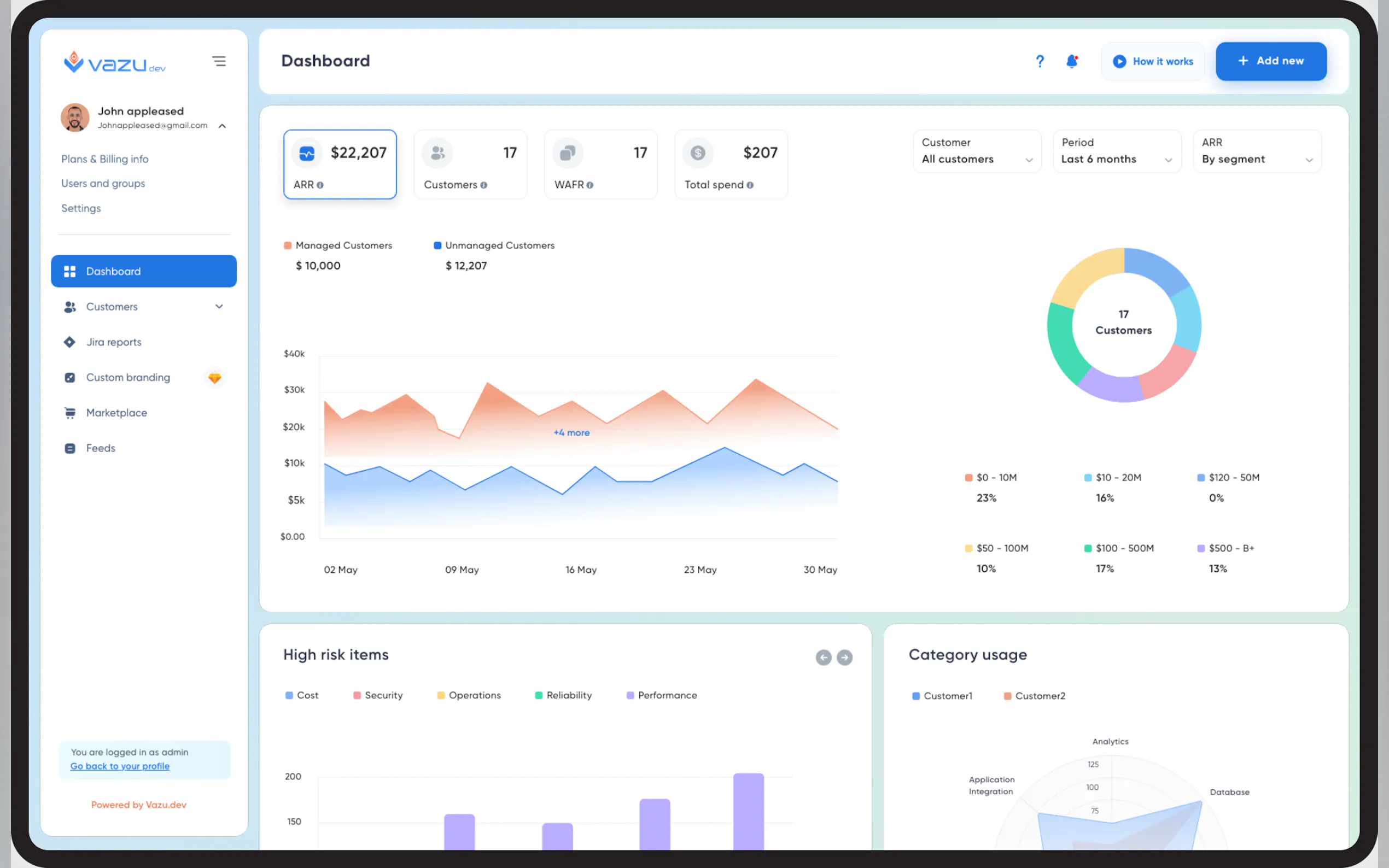Click the How it works button
The image size is (1389, 868).
tap(1152, 61)
